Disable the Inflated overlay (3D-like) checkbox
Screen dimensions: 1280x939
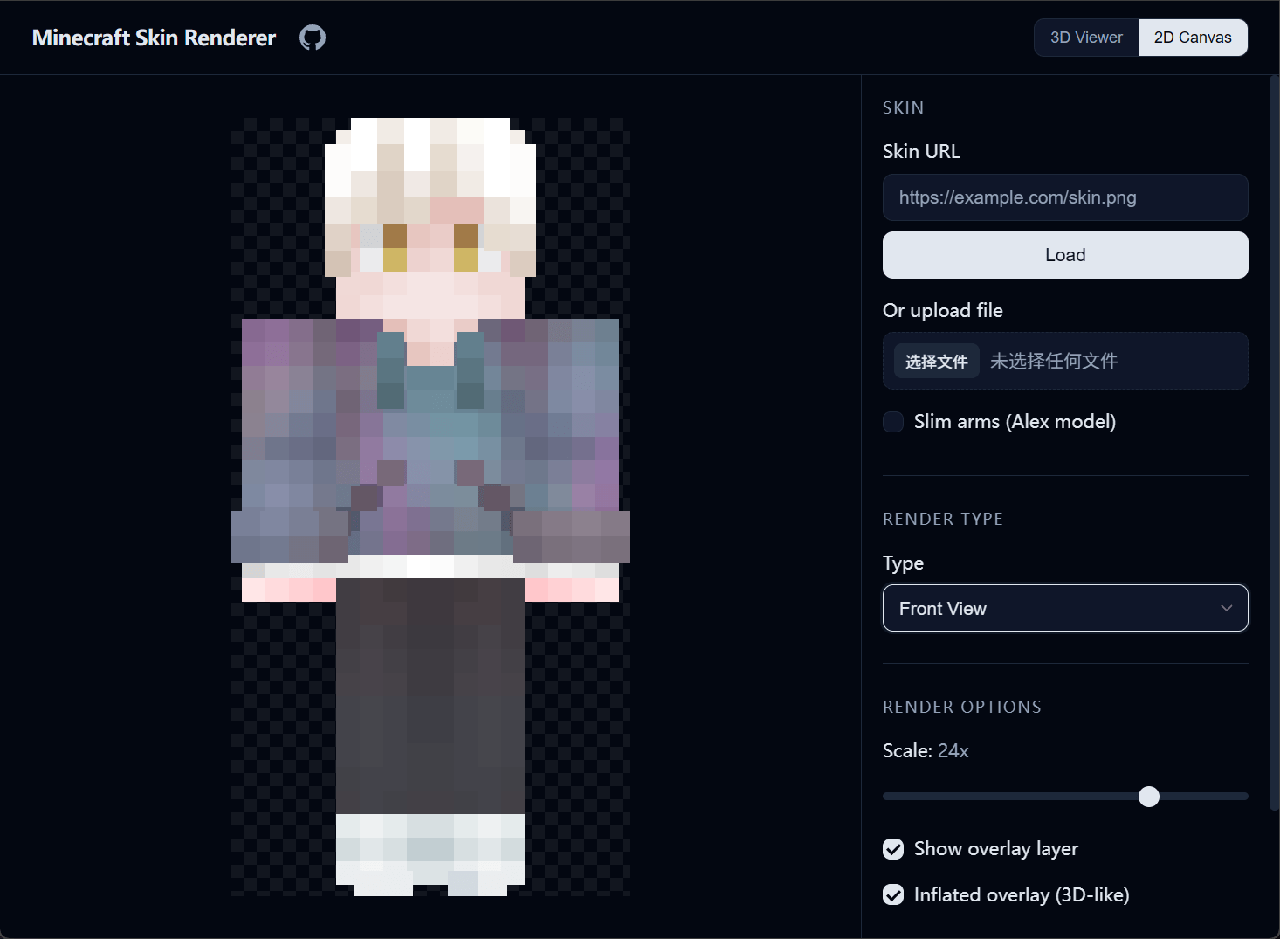893,895
